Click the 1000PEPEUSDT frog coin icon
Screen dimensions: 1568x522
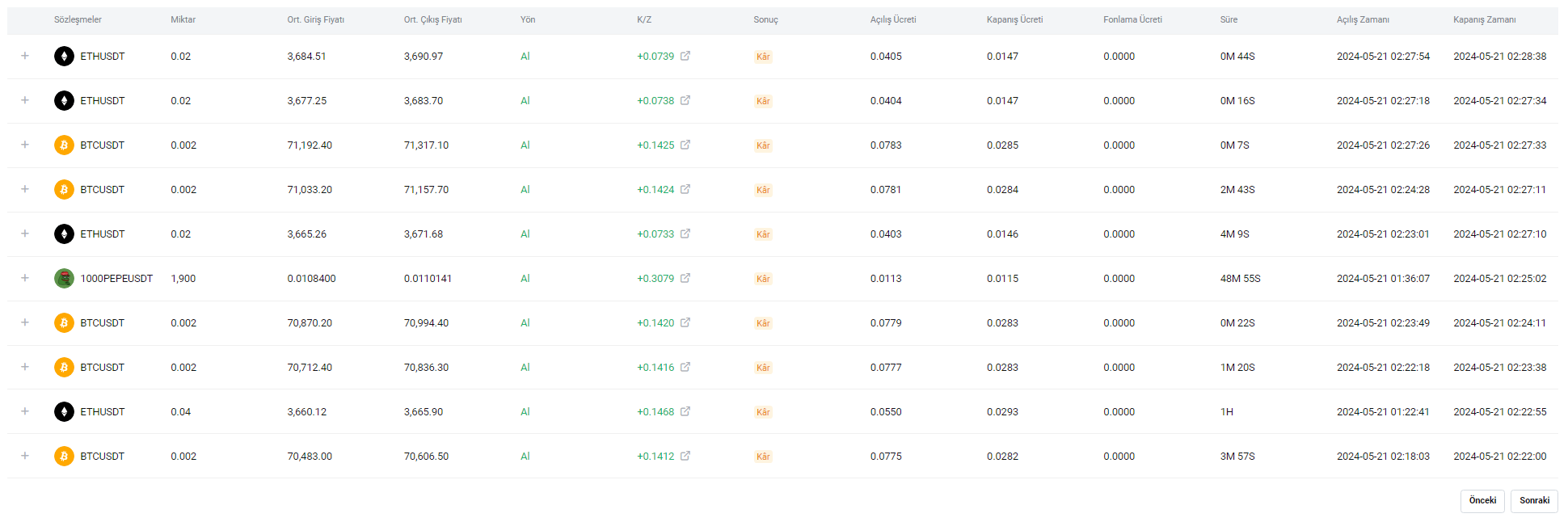click(x=64, y=278)
